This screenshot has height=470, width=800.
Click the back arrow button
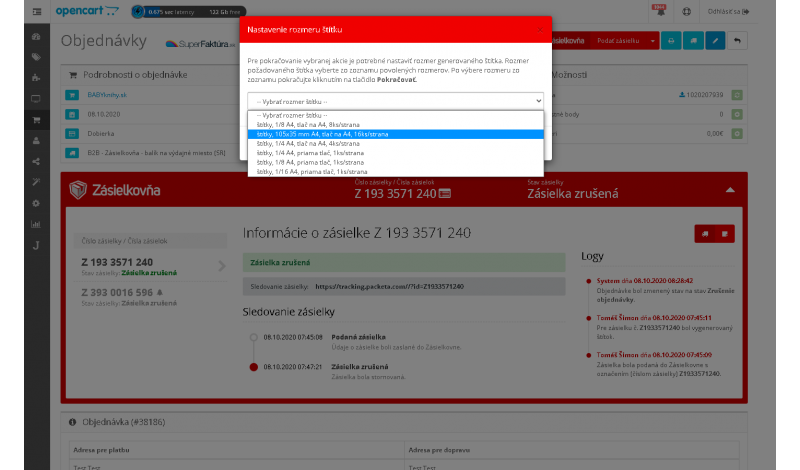(x=737, y=41)
